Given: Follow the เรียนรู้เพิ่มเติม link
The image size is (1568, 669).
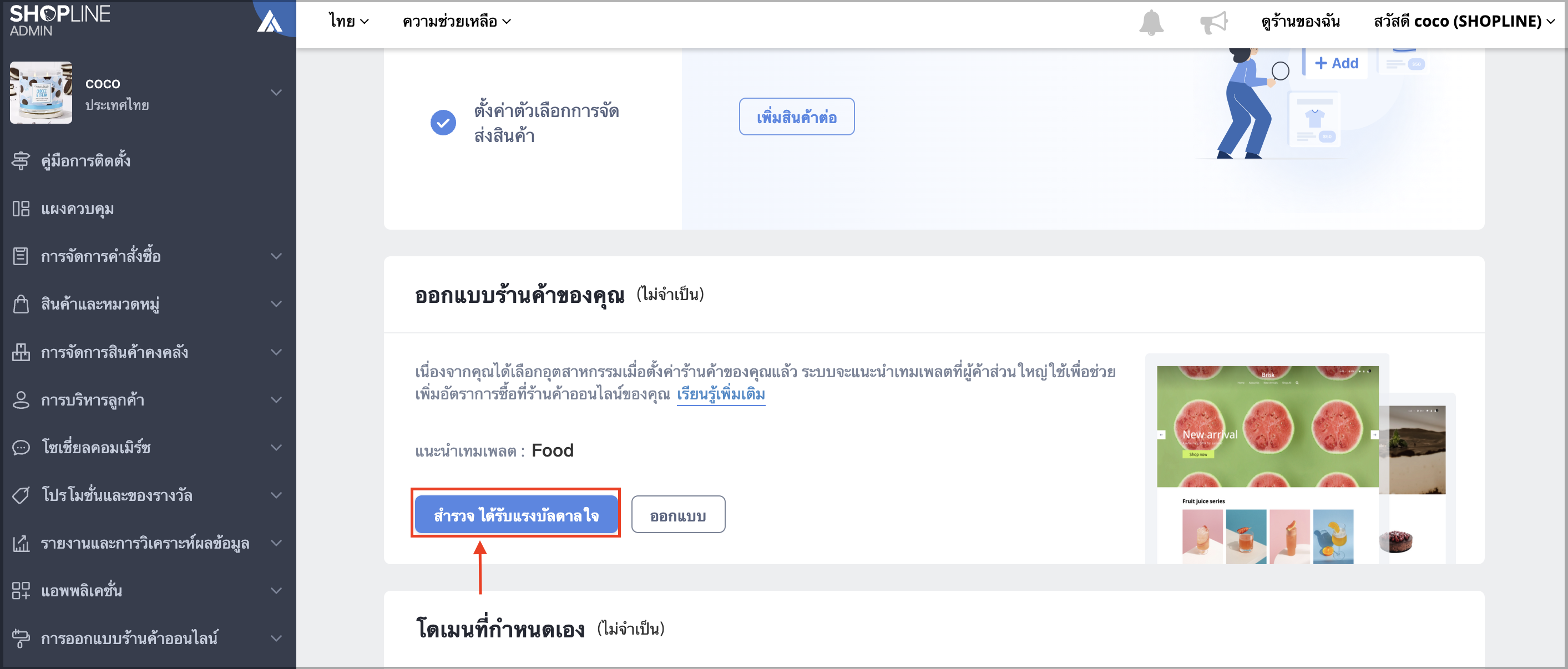Looking at the screenshot, I should [721, 394].
